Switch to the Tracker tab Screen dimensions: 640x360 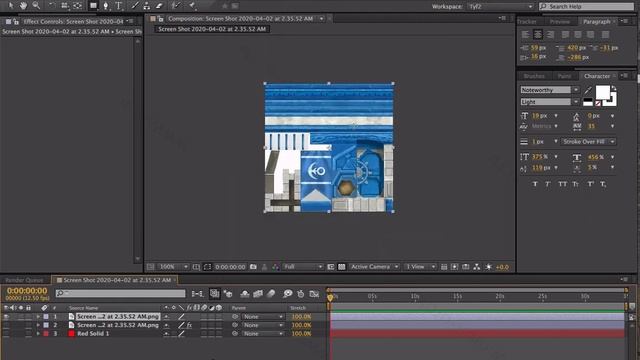coord(527,22)
